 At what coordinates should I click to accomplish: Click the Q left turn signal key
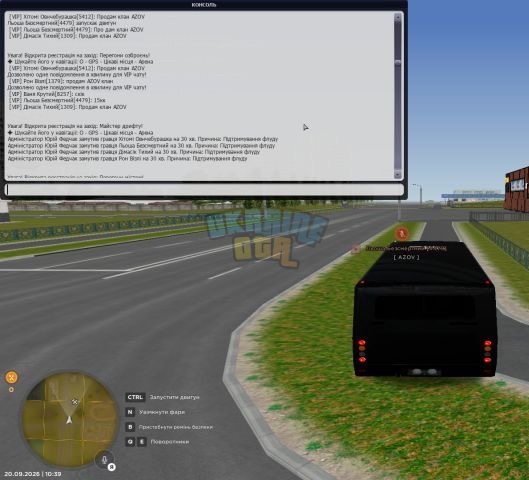(x=130, y=442)
